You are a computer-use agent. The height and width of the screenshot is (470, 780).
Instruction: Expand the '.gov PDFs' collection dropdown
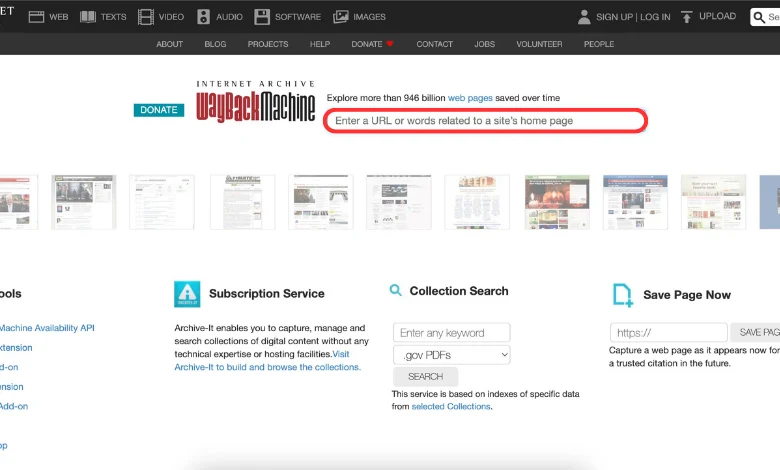[452, 355]
